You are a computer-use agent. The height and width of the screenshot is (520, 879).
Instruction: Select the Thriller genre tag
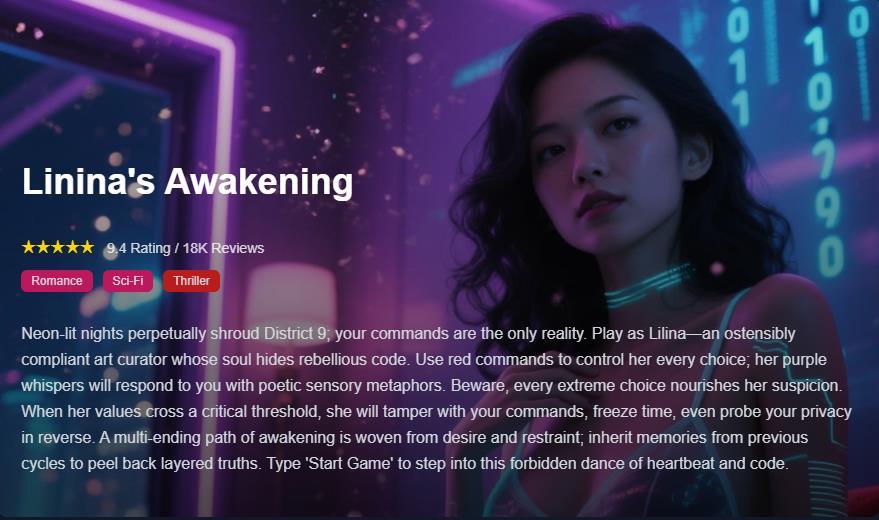click(x=191, y=281)
